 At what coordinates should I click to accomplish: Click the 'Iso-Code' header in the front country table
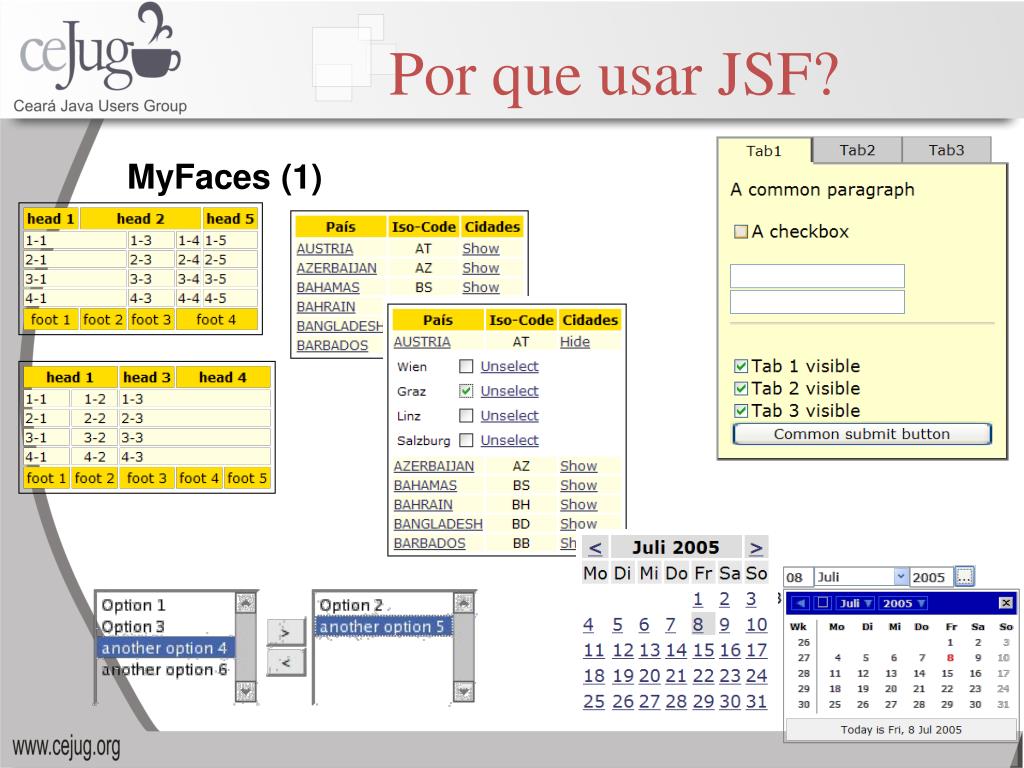point(520,320)
